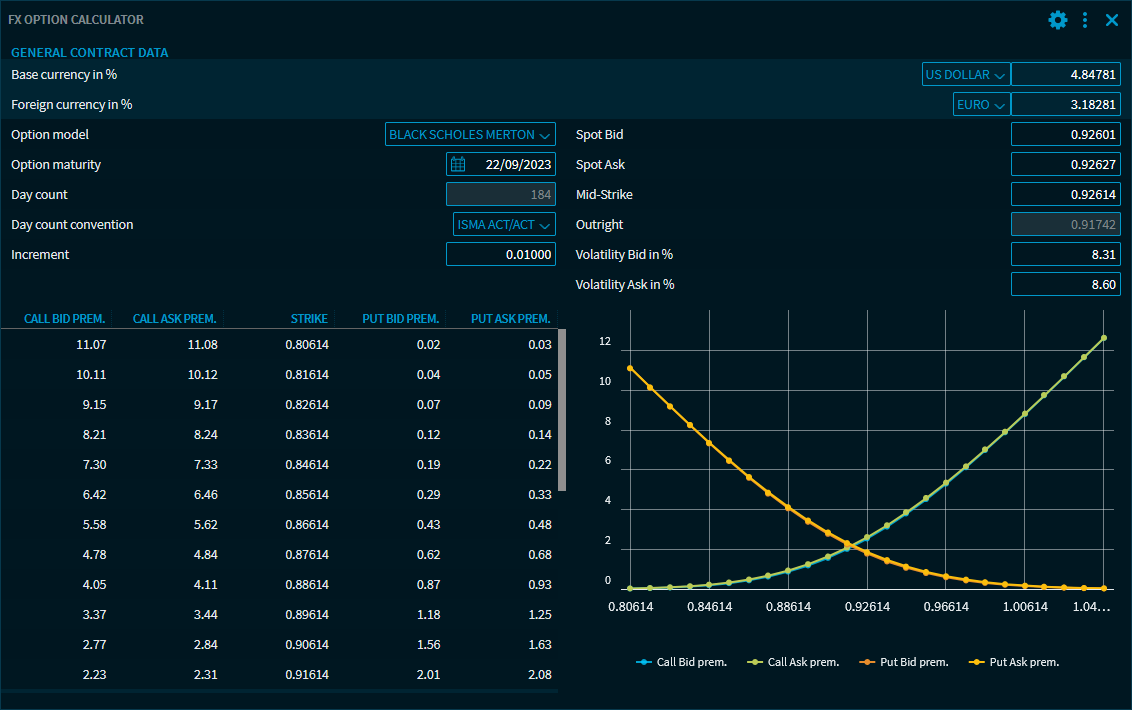Open the vertical three-dot options menu
1132x710 pixels.
1085,20
